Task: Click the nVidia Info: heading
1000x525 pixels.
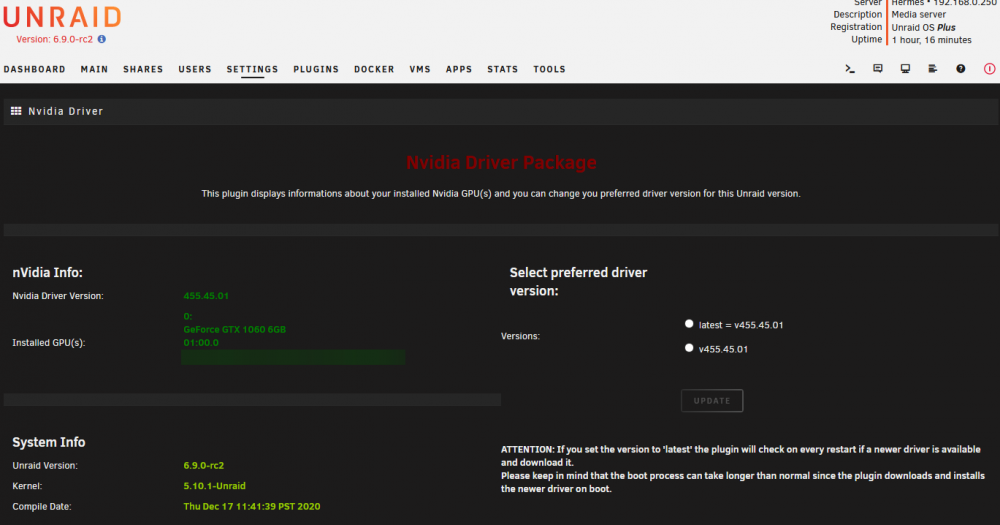Action: point(48,272)
